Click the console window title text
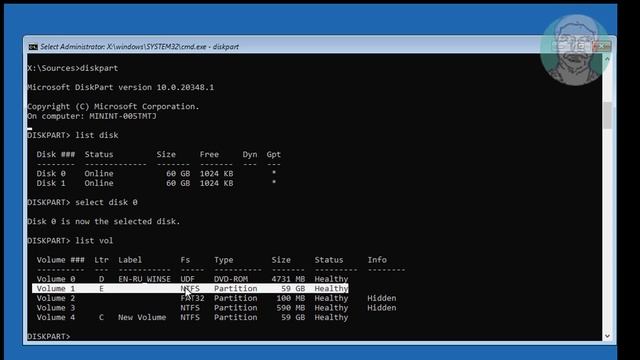The width and height of the screenshot is (640, 360). [x=140, y=47]
